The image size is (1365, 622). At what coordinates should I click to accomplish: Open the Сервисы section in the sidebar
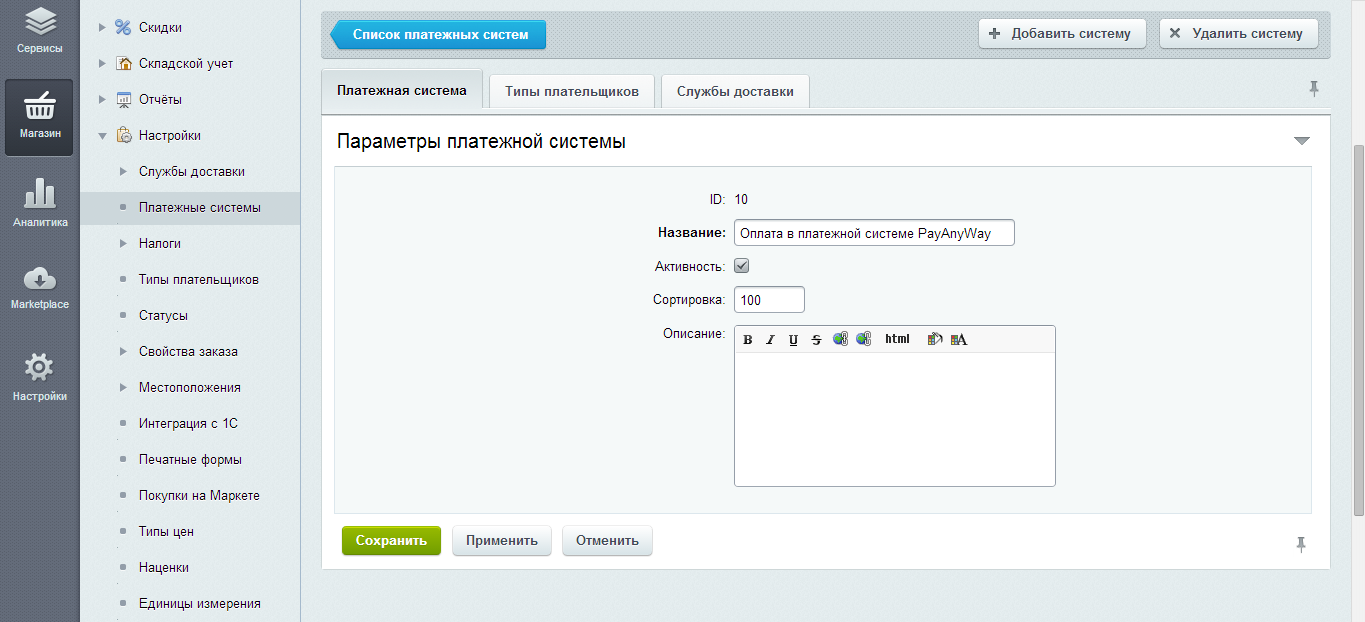[39, 32]
